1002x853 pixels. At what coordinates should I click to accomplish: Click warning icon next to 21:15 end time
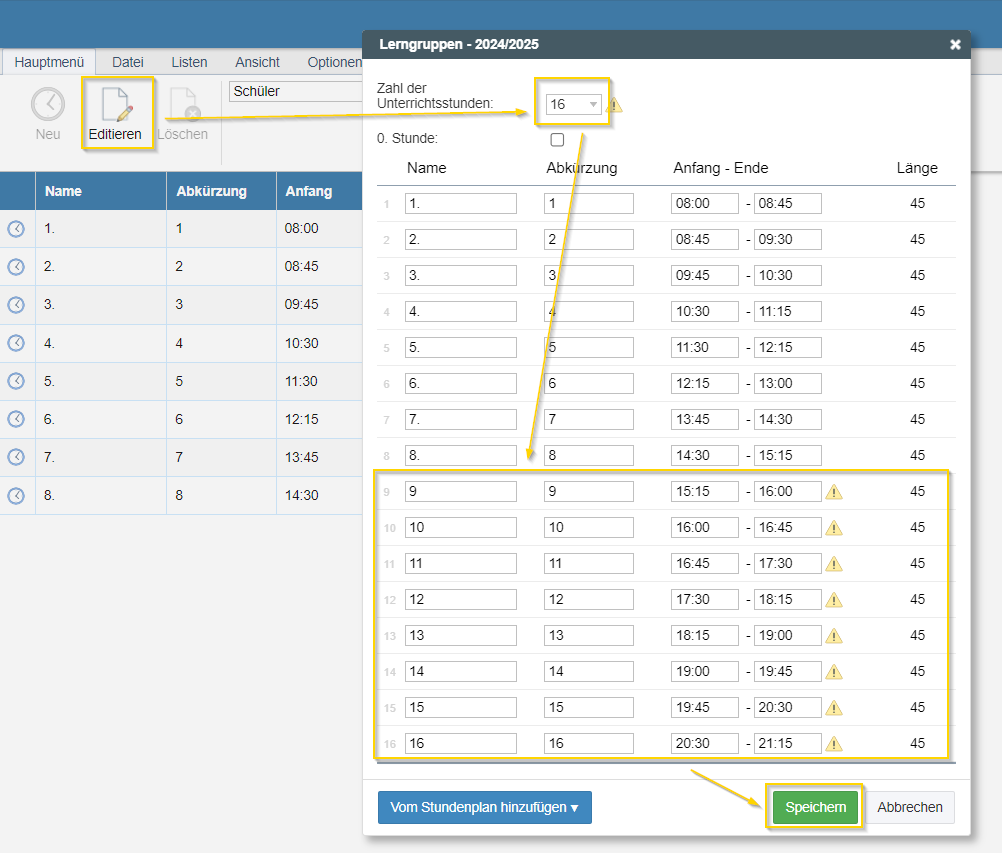(834, 744)
